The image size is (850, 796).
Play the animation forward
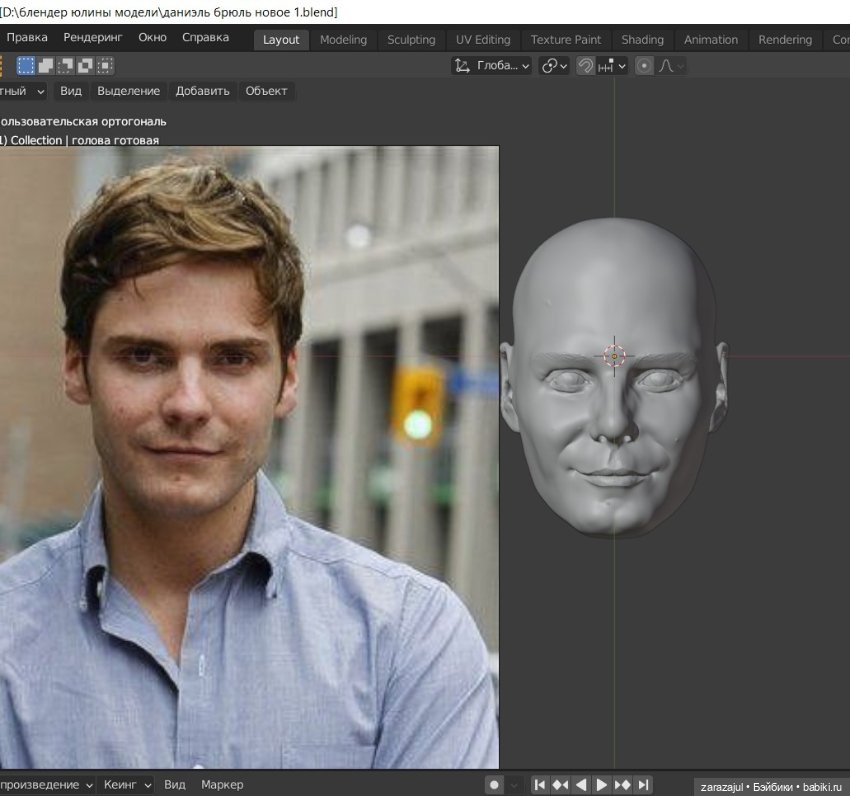(x=602, y=785)
